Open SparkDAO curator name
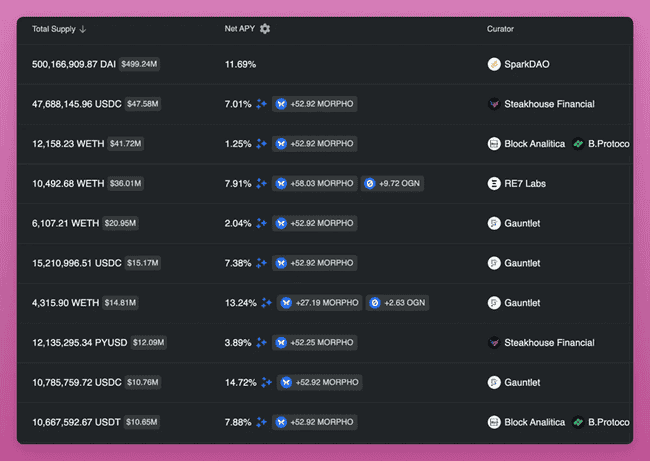Viewport: 650px width, 461px height. pos(527,64)
